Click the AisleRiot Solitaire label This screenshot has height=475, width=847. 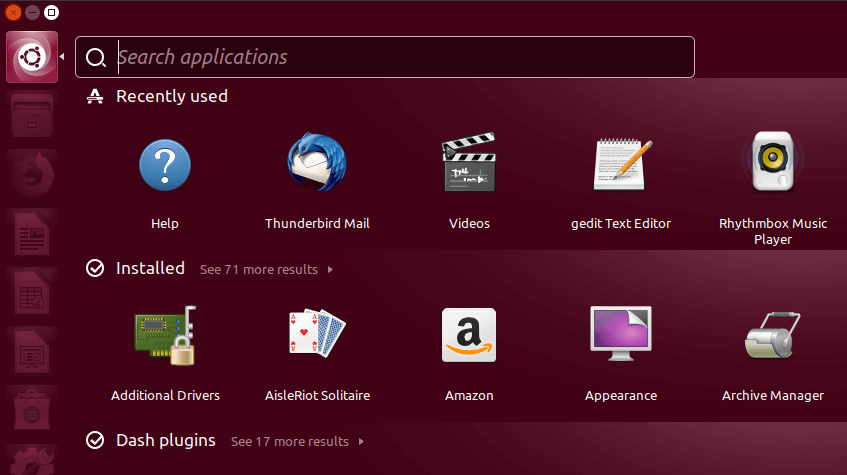tap(317, 396)
